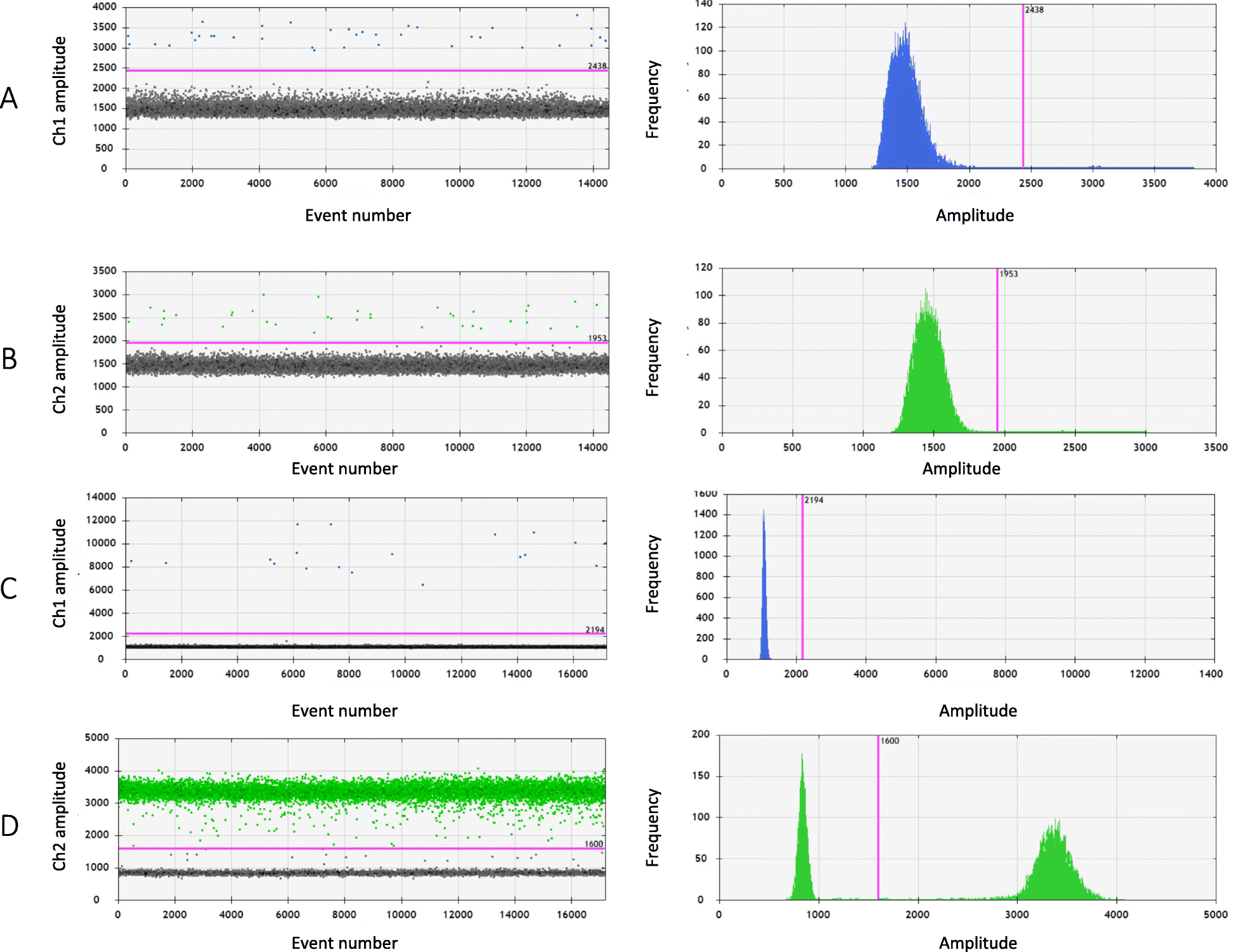The height and width of the screenshot is (952, 1234).
Task: Click the vertical 1953 threshold line in panel B histogram
Action: click(997, 350)
